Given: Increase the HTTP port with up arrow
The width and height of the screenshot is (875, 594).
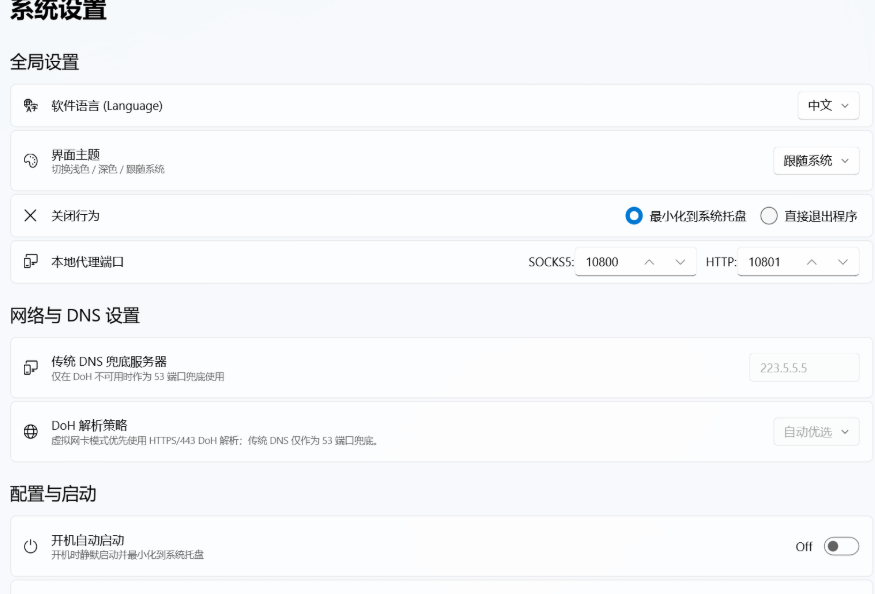Looking at the screenshot, I should click(x=812, y=262).
